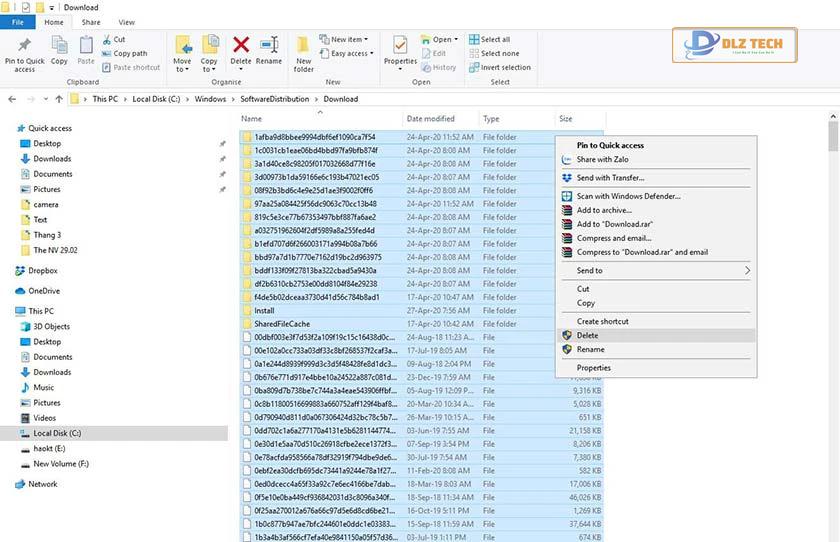Choose Share with Zalo option
This screenshot has height=542, width=840.
(x=602, y=160)
